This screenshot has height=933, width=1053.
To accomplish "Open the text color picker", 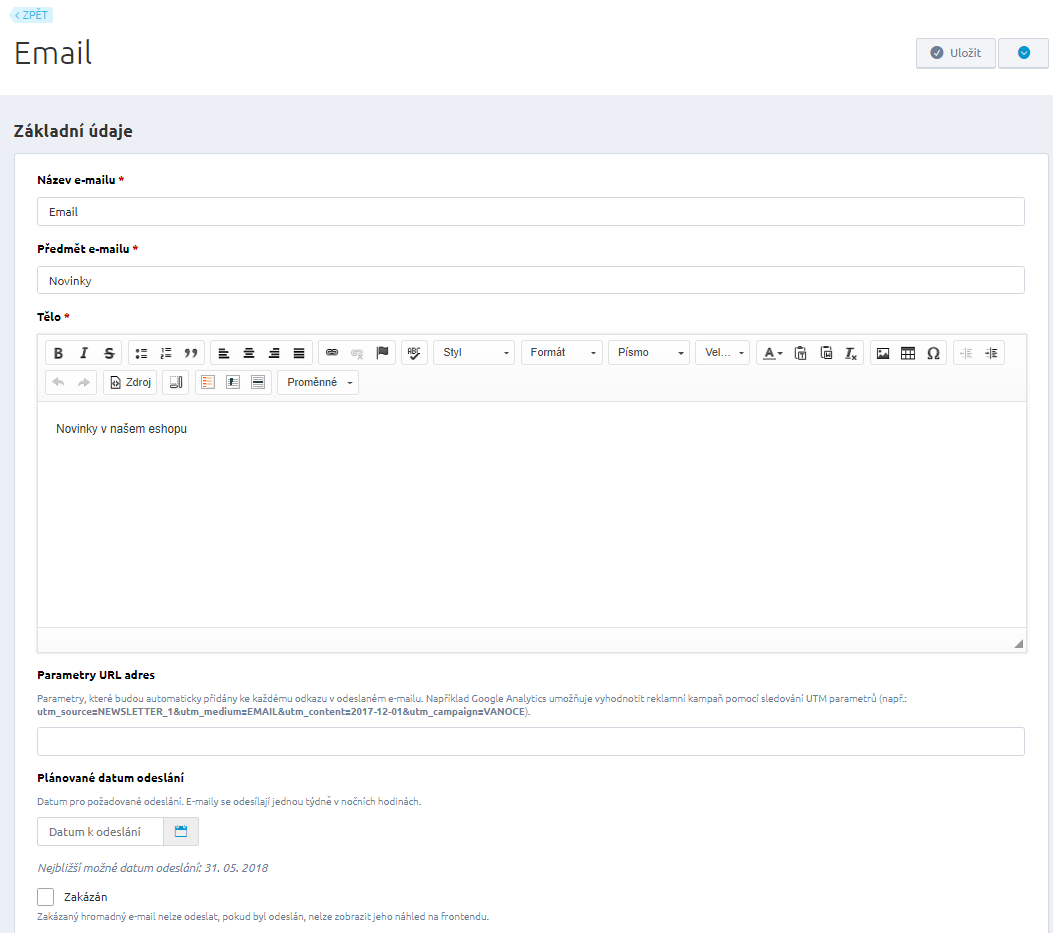I will point(772,353).
